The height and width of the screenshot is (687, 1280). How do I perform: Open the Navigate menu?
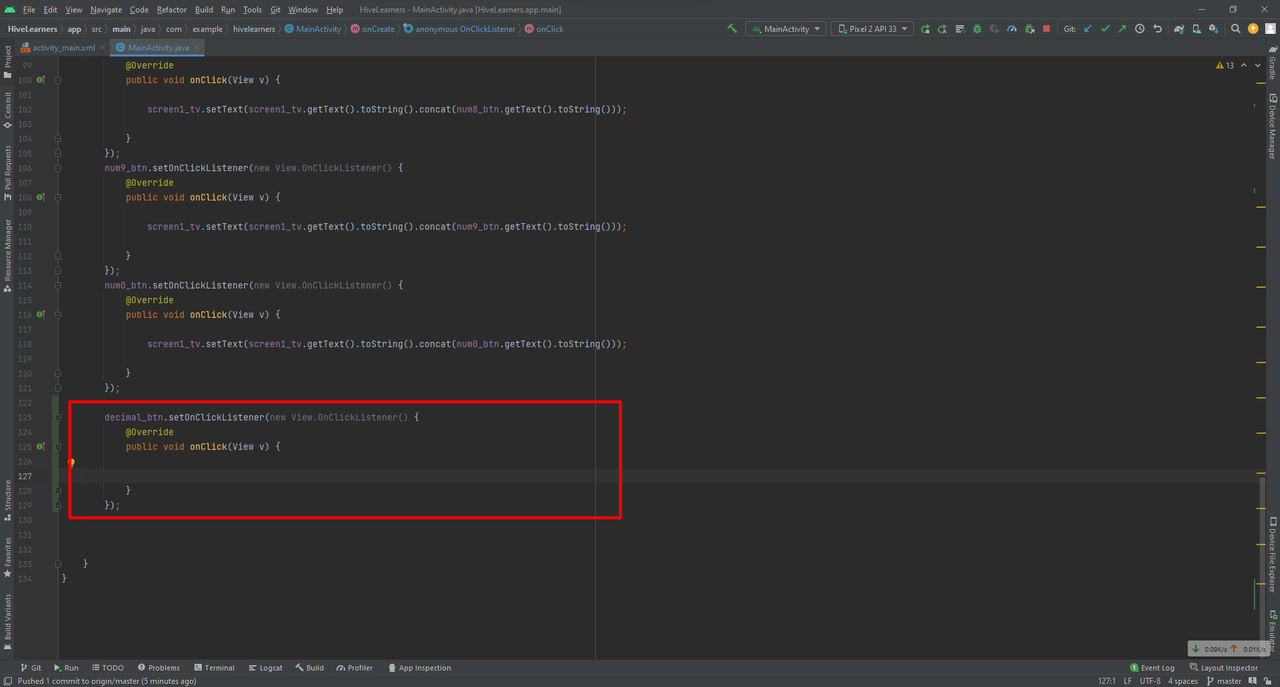pos(106,9)
